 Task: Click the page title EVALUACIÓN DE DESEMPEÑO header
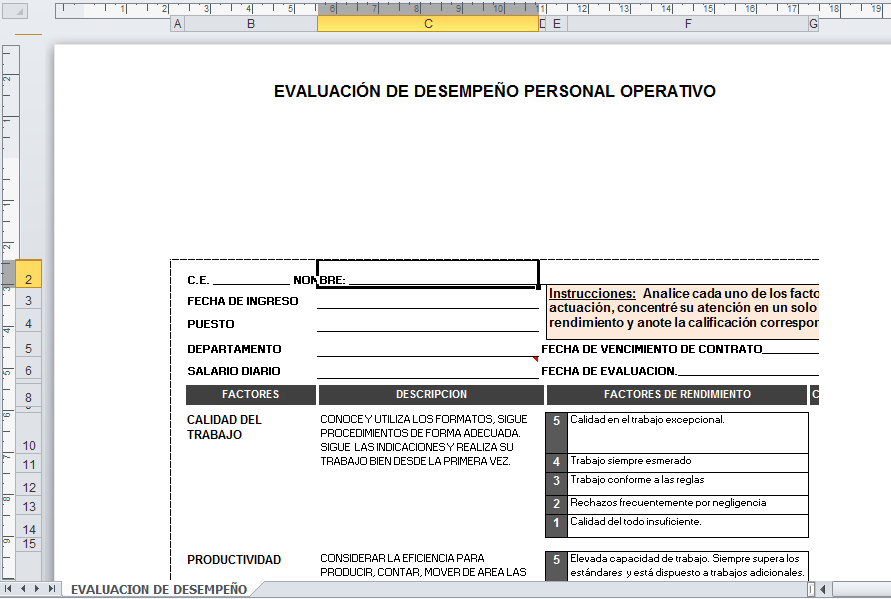tap(494, 91)
